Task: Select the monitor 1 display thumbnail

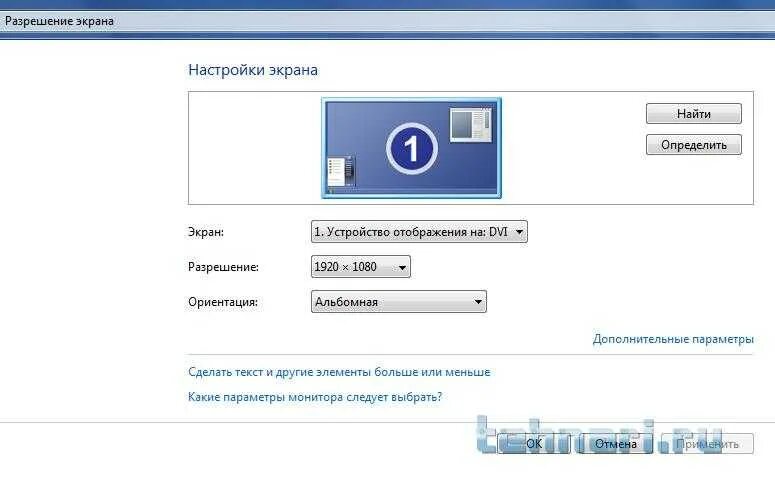Action: pos(411,148)
